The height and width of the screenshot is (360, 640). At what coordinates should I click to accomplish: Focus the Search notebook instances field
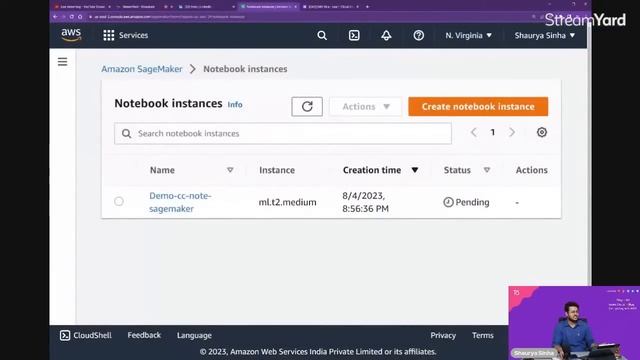click(283, 133)
